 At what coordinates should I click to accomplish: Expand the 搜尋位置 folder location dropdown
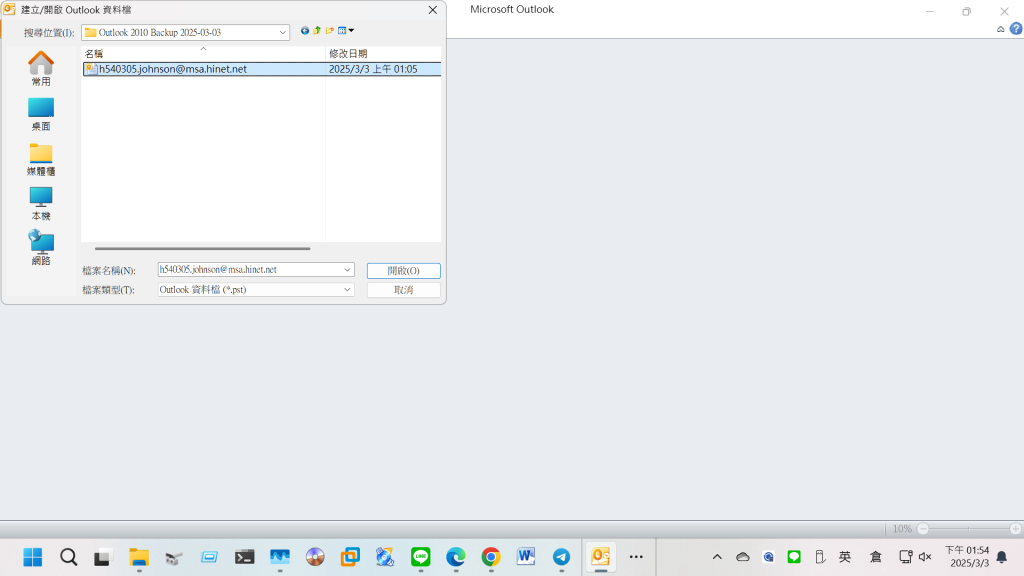(283, 33)
